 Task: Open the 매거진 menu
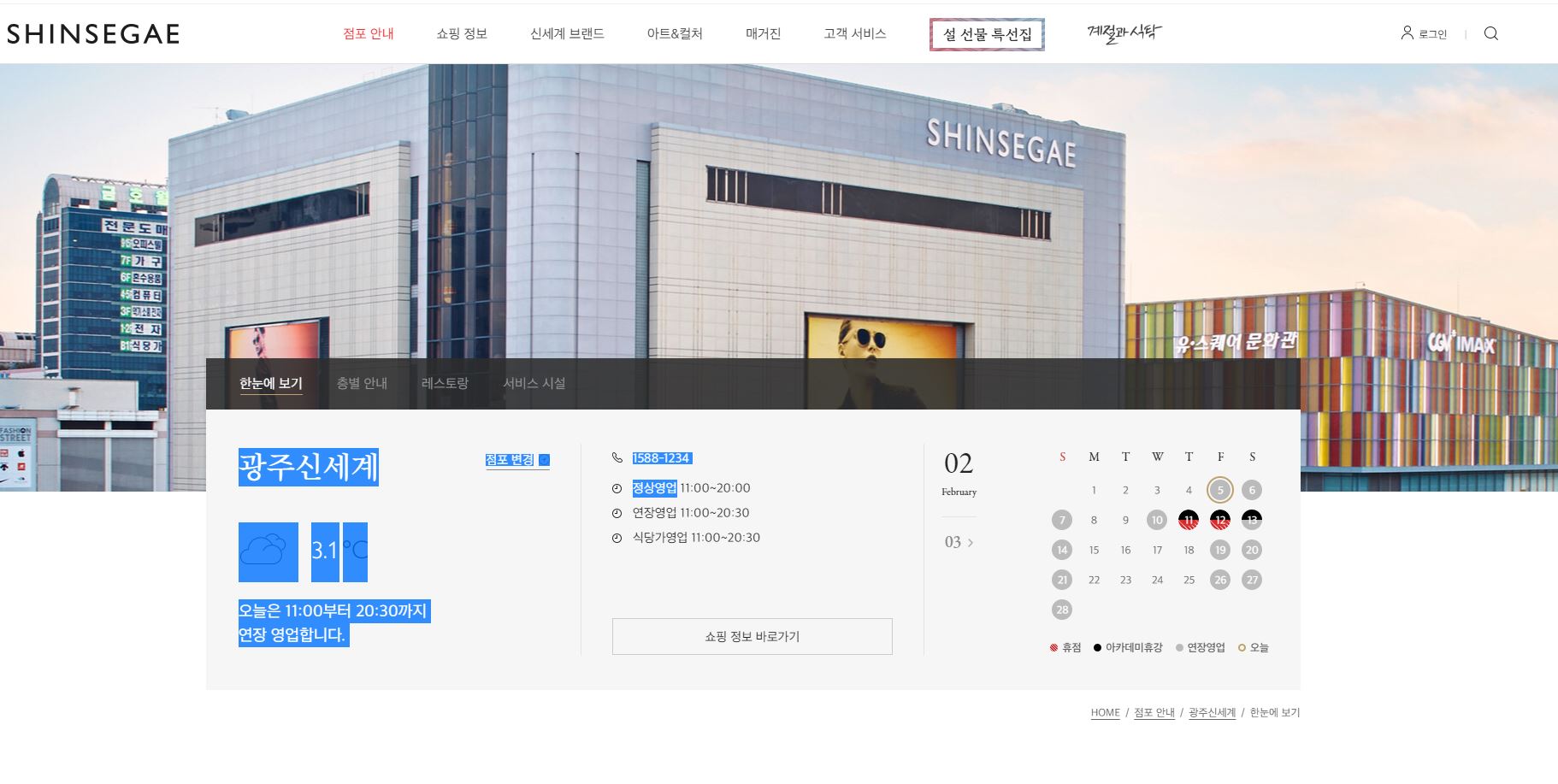coord(763,33)
